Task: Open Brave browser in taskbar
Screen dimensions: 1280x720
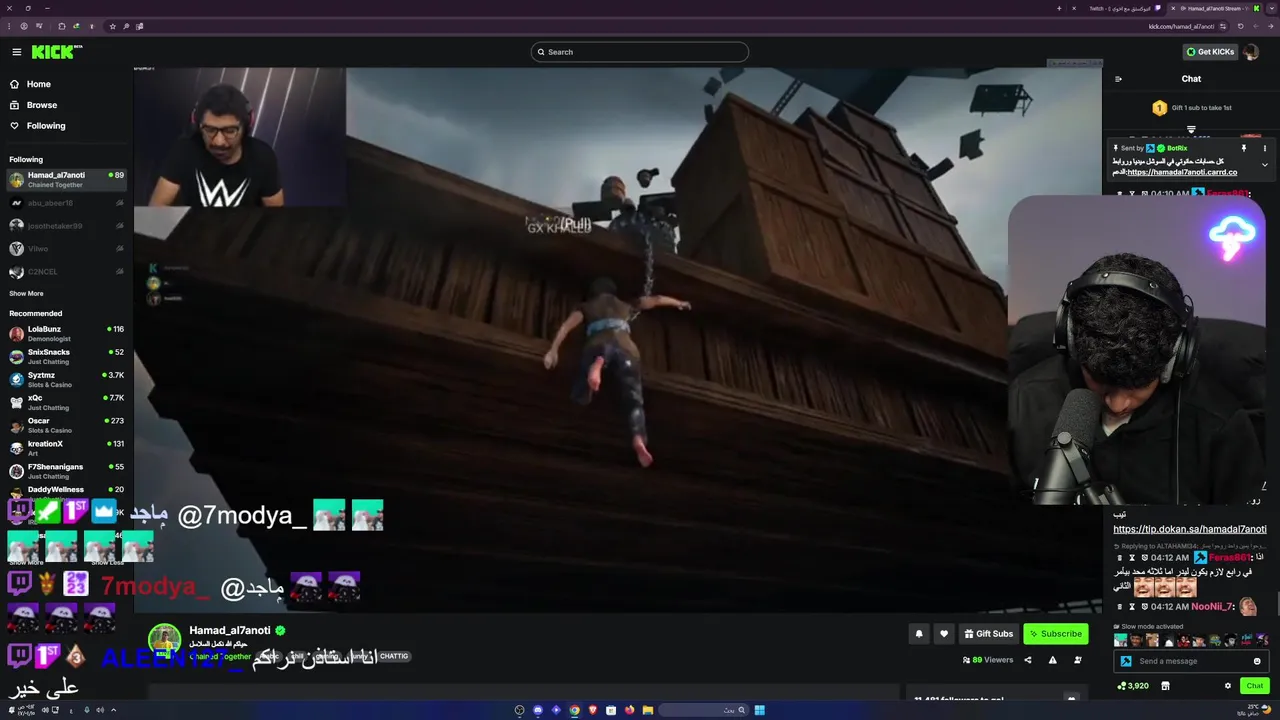Action: tap(593, 710)
